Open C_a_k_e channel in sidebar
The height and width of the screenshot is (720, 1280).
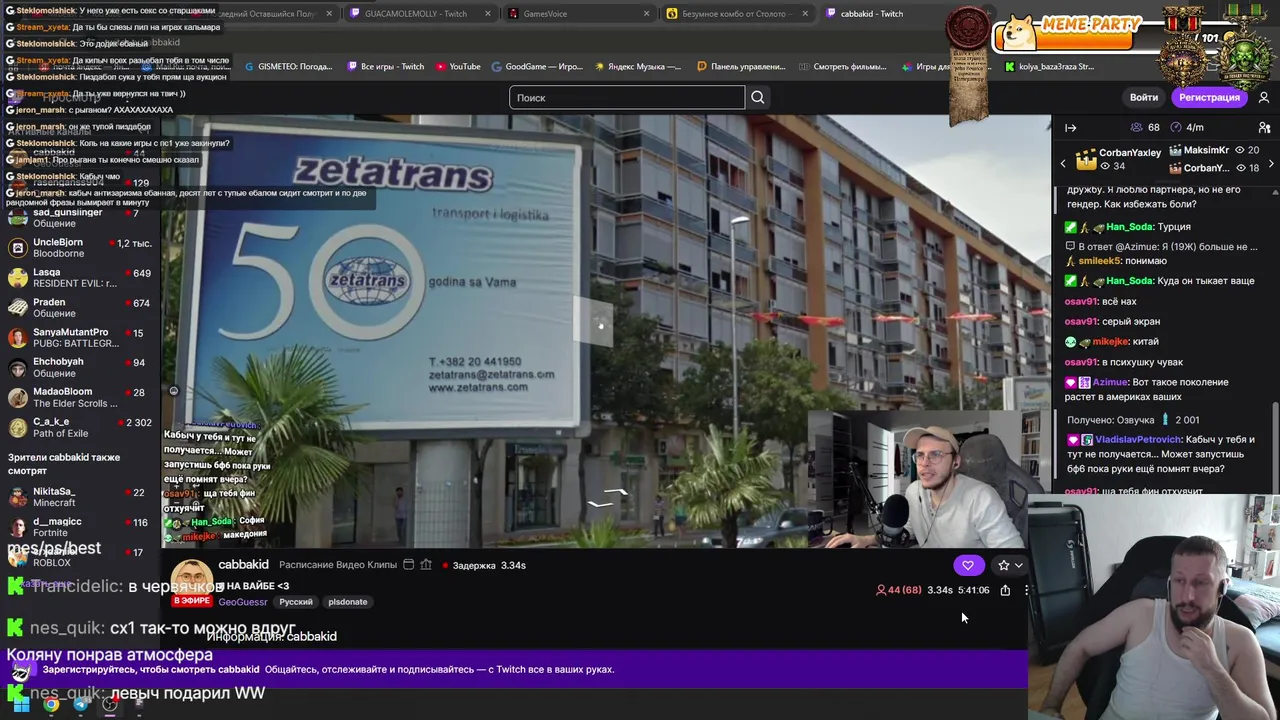click(80, 427)
